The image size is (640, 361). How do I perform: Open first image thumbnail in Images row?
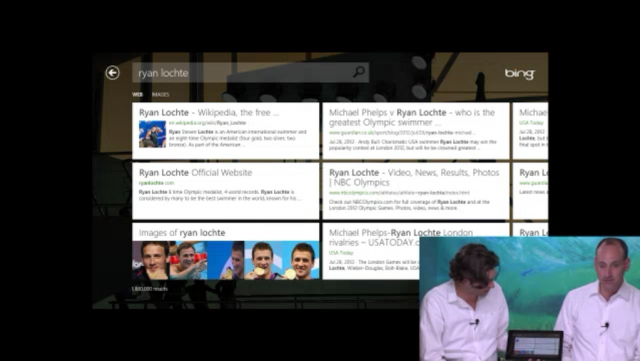[x=151, y=260]
